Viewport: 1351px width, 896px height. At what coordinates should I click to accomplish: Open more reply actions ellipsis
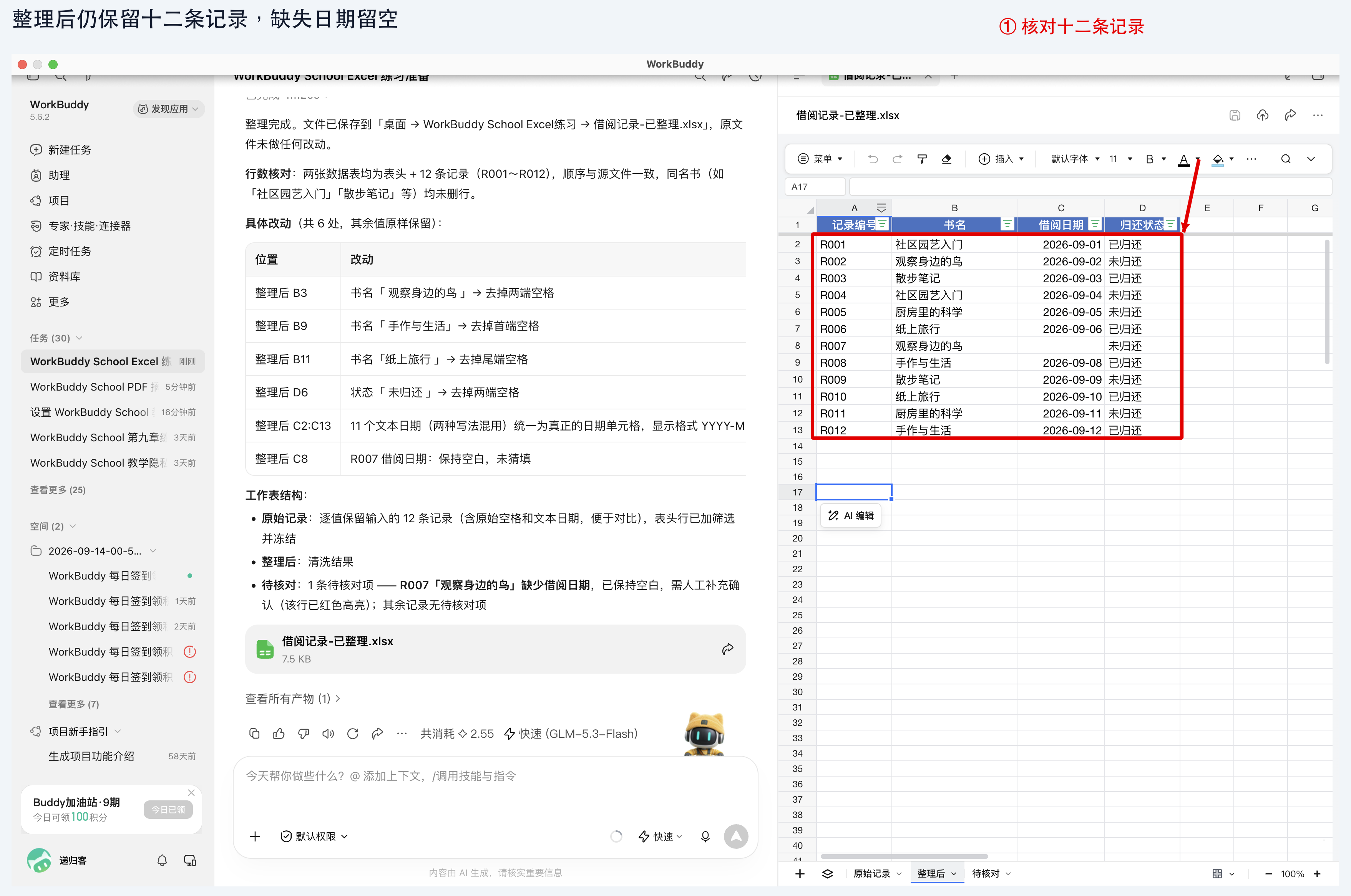(x=402, y=734)
